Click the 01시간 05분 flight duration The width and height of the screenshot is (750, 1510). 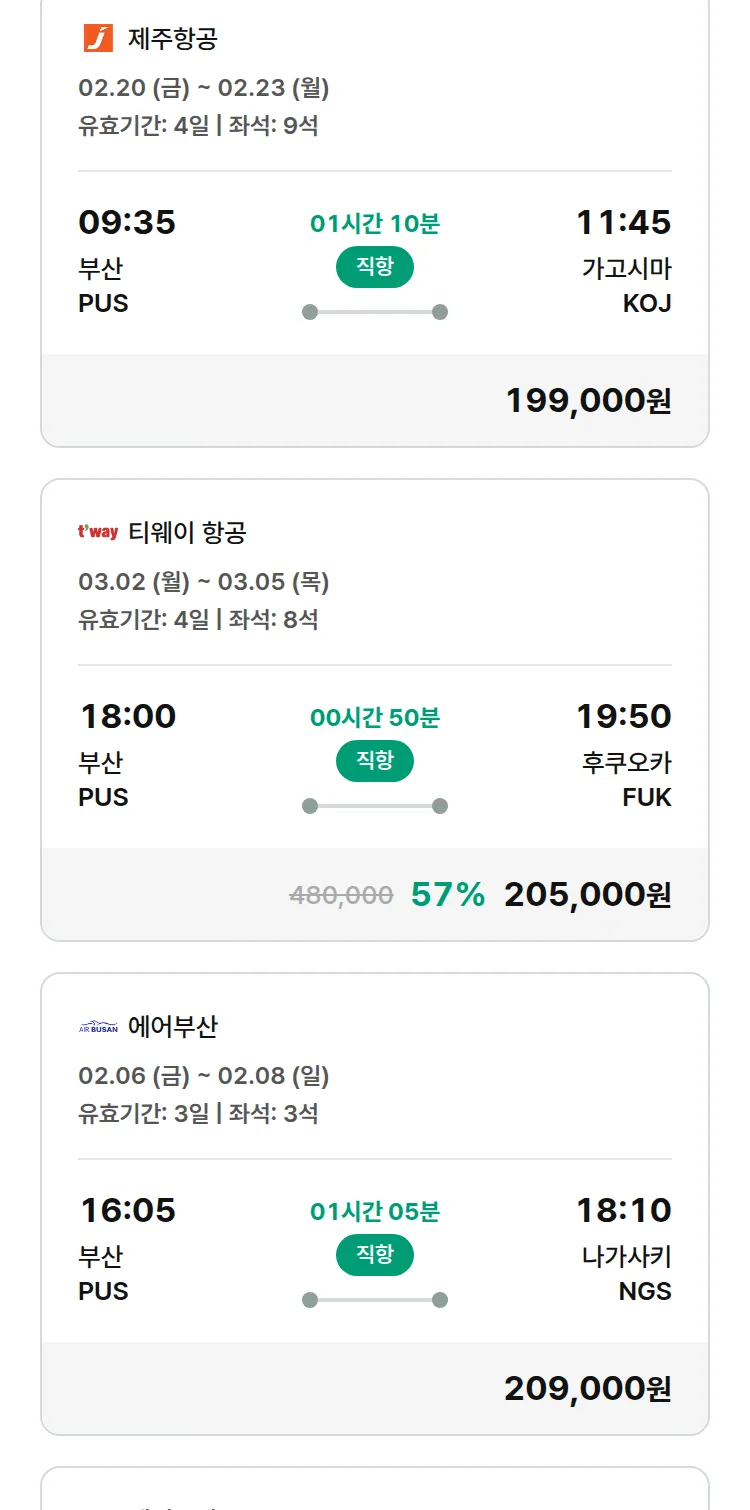point(375,1212)
